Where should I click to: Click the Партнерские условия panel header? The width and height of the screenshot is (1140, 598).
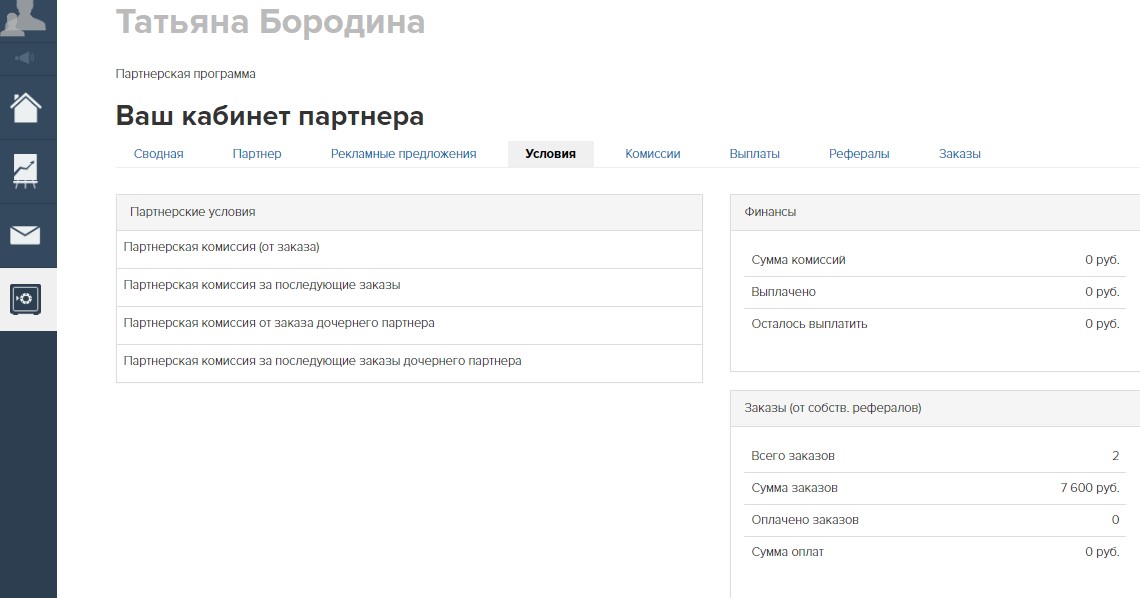[409, 212]
